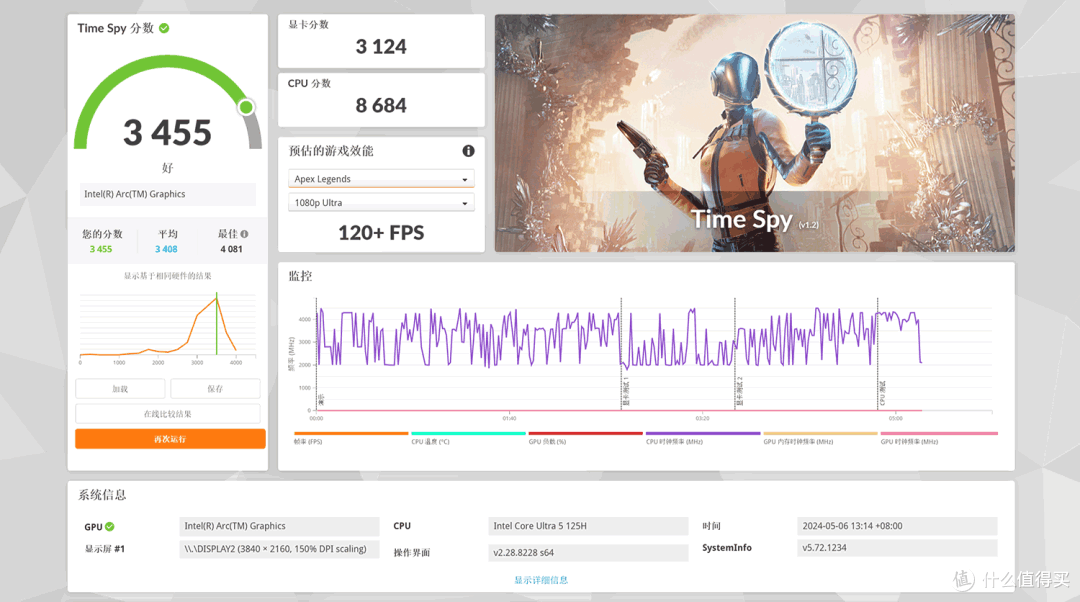This screenshot has width=1080, height=602.
Task: Click the green verified checkmark beside Time Spy 分数
Action: click(164, 28)
